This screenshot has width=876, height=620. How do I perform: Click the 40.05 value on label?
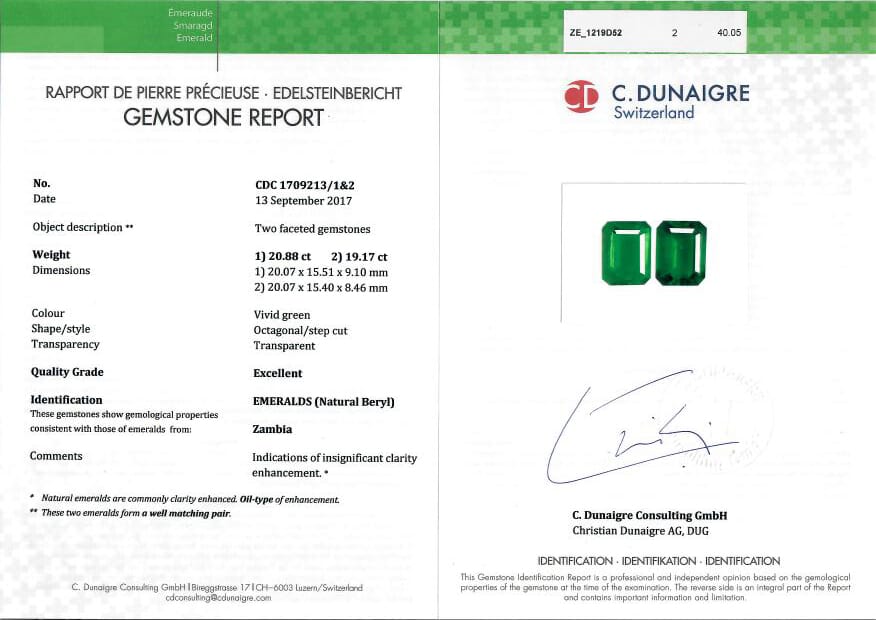point(729,33)
